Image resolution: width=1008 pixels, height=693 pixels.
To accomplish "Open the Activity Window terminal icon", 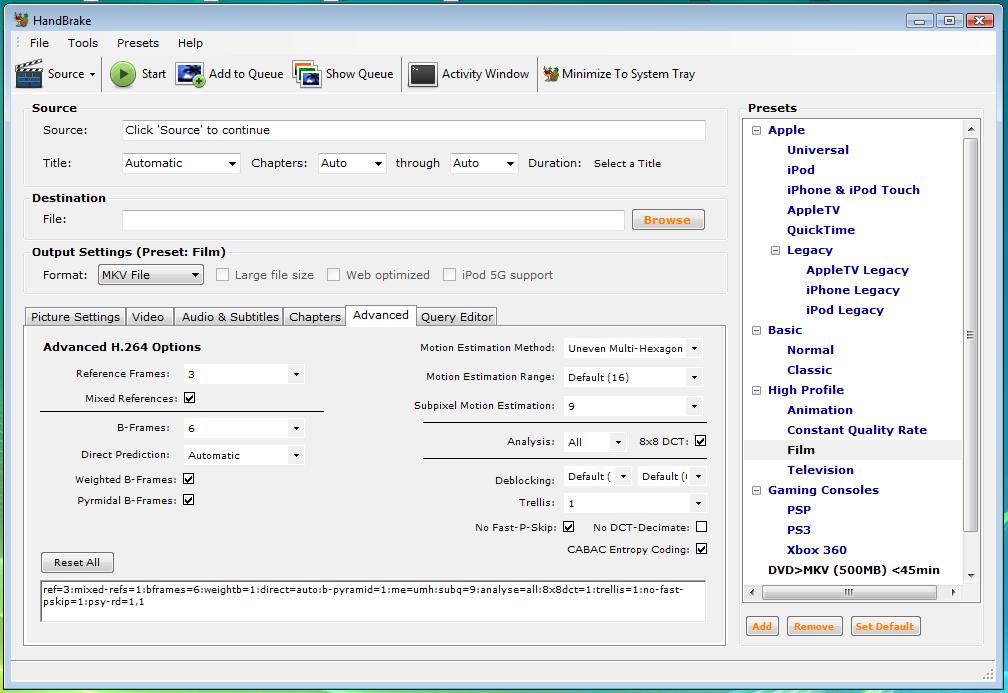I will pyautogui.click(x=422, y=74).
